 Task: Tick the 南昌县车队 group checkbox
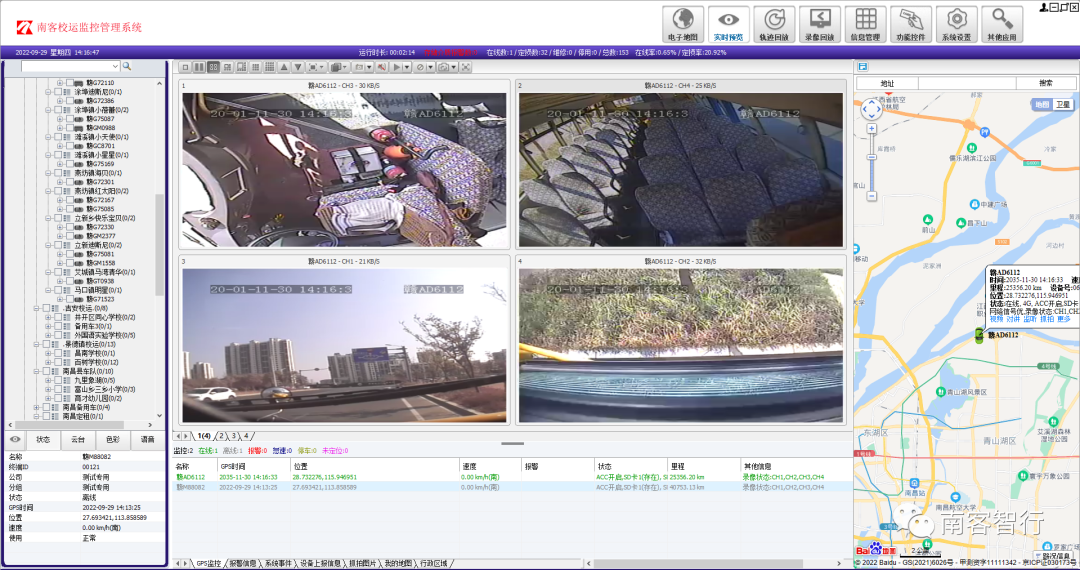click(x=46, y=371)
